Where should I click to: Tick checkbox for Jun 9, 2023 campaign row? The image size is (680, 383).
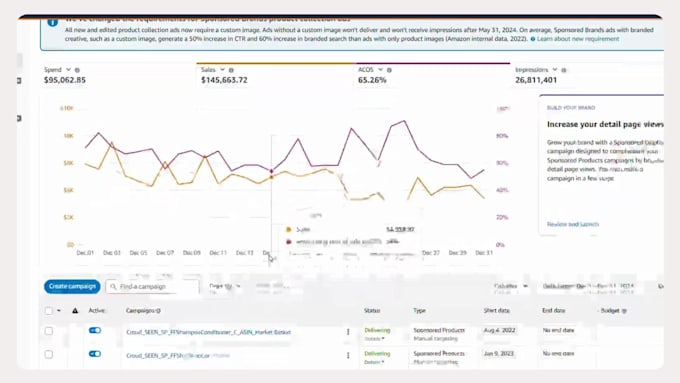click(49, 354)
